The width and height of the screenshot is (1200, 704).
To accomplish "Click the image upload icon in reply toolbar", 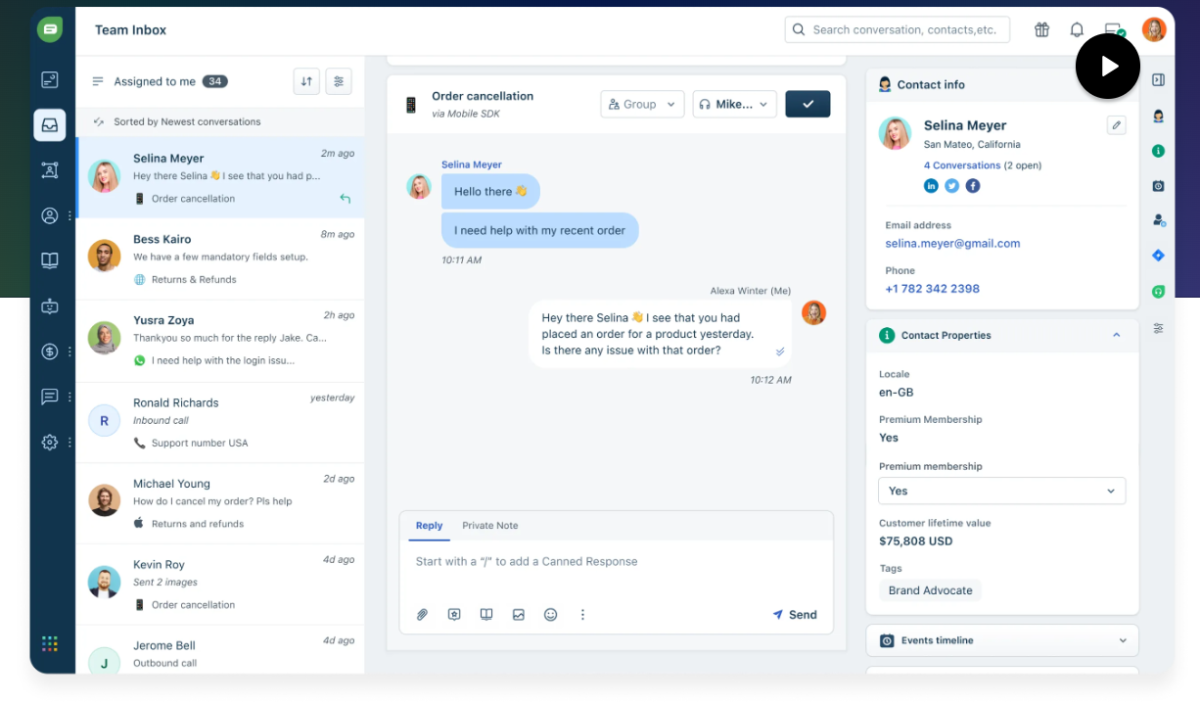I will (519, 614).
